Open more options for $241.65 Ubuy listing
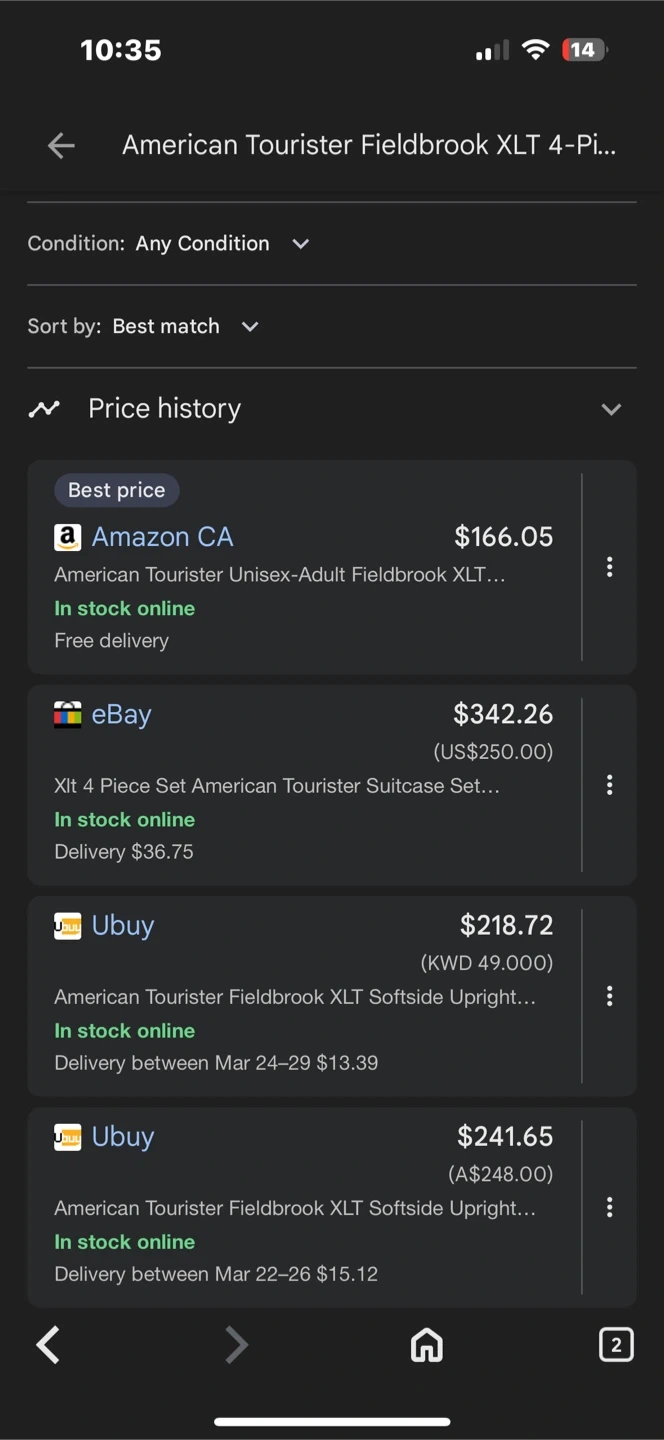Image resolution: width=664 pixels, height=1440 pixels. pos(609,1207)
